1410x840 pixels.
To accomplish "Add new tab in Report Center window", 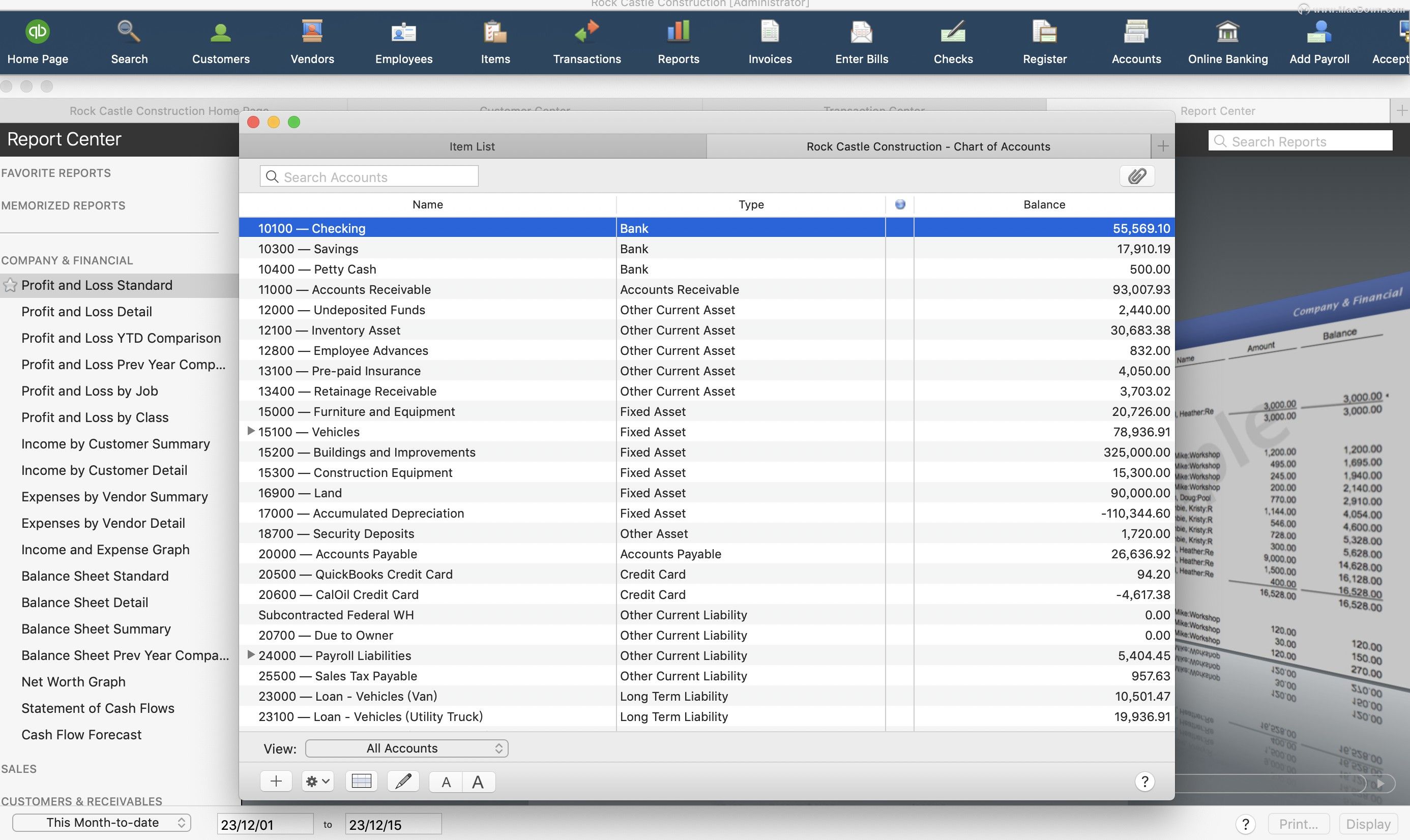I will pyautogui.click(x=1401, y=110).
